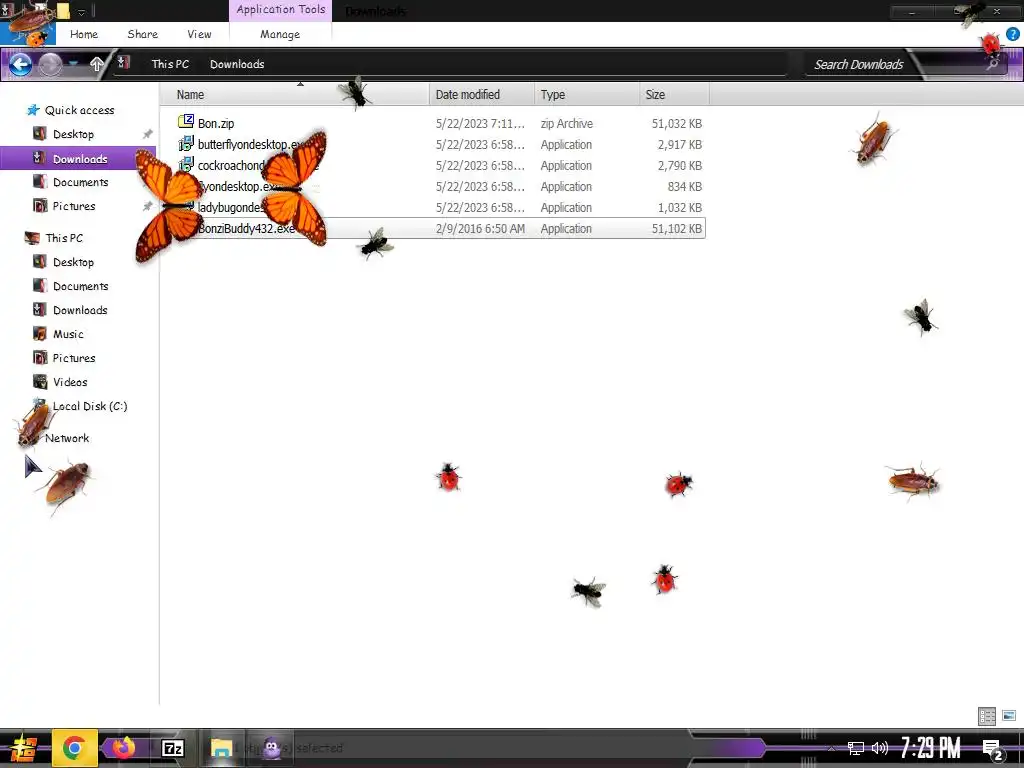Select the Application Tools contextual tab
Image resolution: width=1024 pixels, height=768 pixels.
click(x=281, y=10)
